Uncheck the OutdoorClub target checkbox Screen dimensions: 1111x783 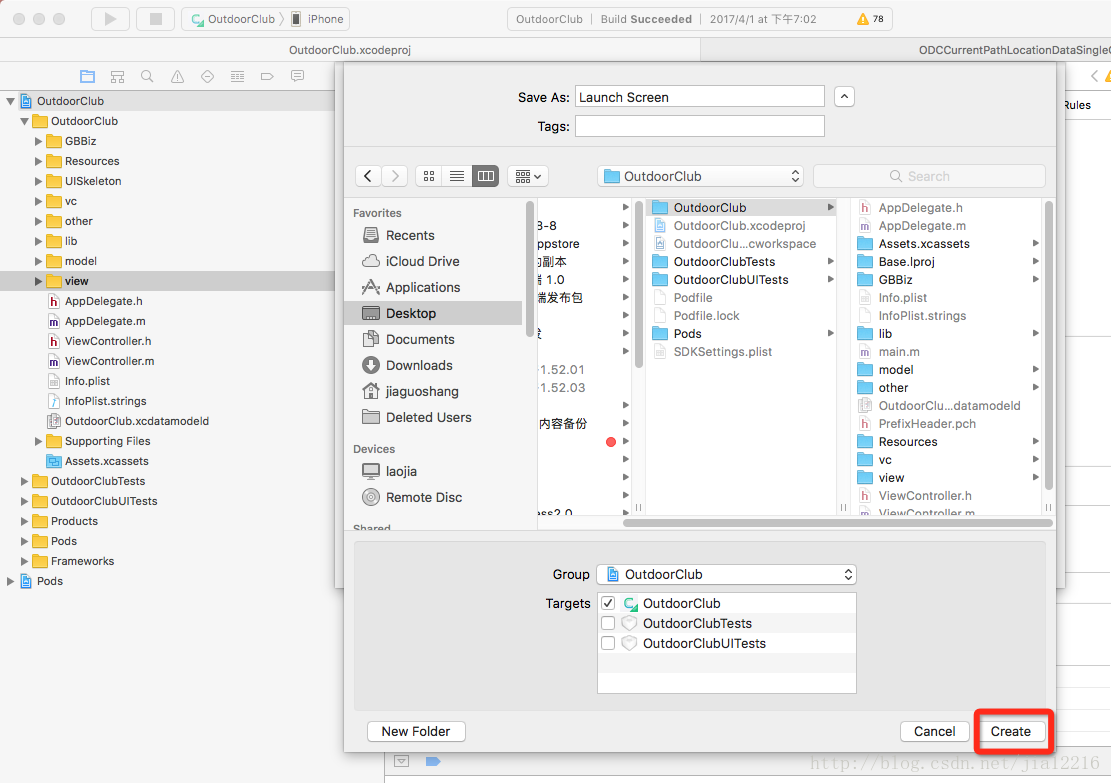coord(608,603)
